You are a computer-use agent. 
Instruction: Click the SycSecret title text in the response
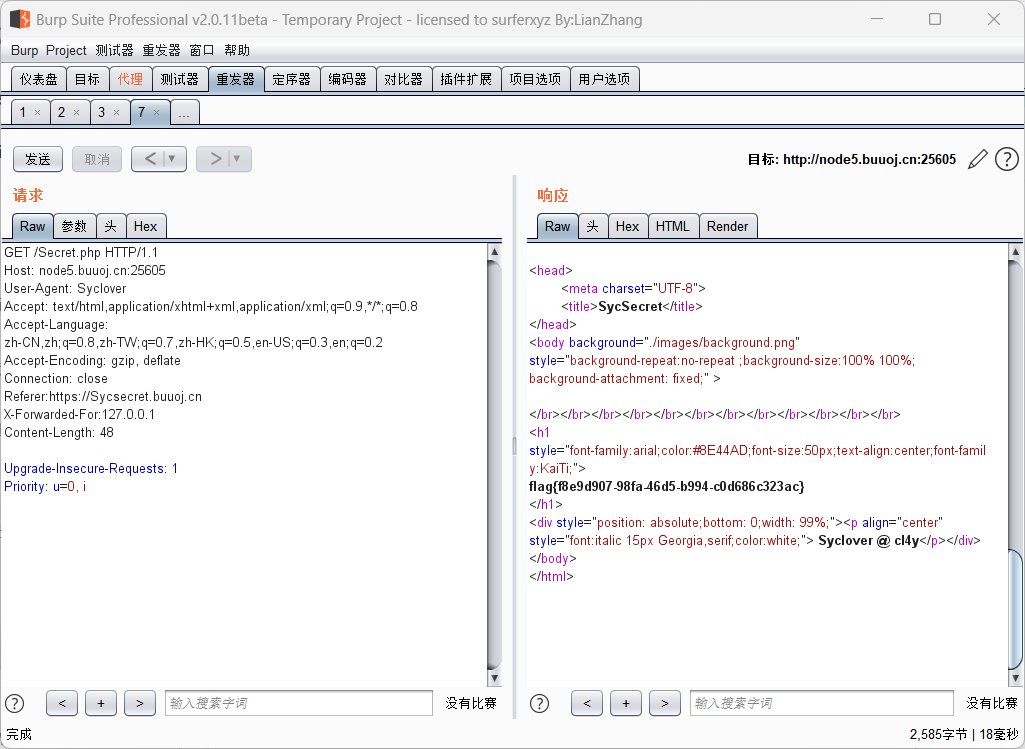(631, 307)
